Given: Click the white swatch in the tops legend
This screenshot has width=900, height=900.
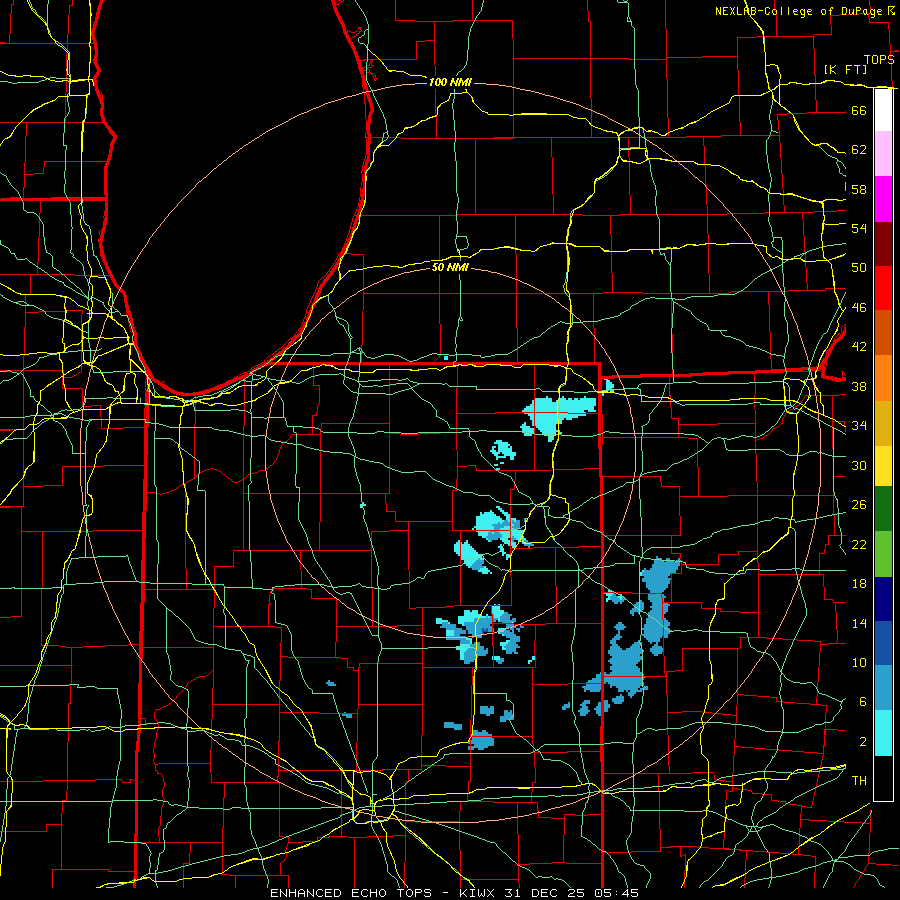Looking at the screenshot, I should (x=883, y=110).
